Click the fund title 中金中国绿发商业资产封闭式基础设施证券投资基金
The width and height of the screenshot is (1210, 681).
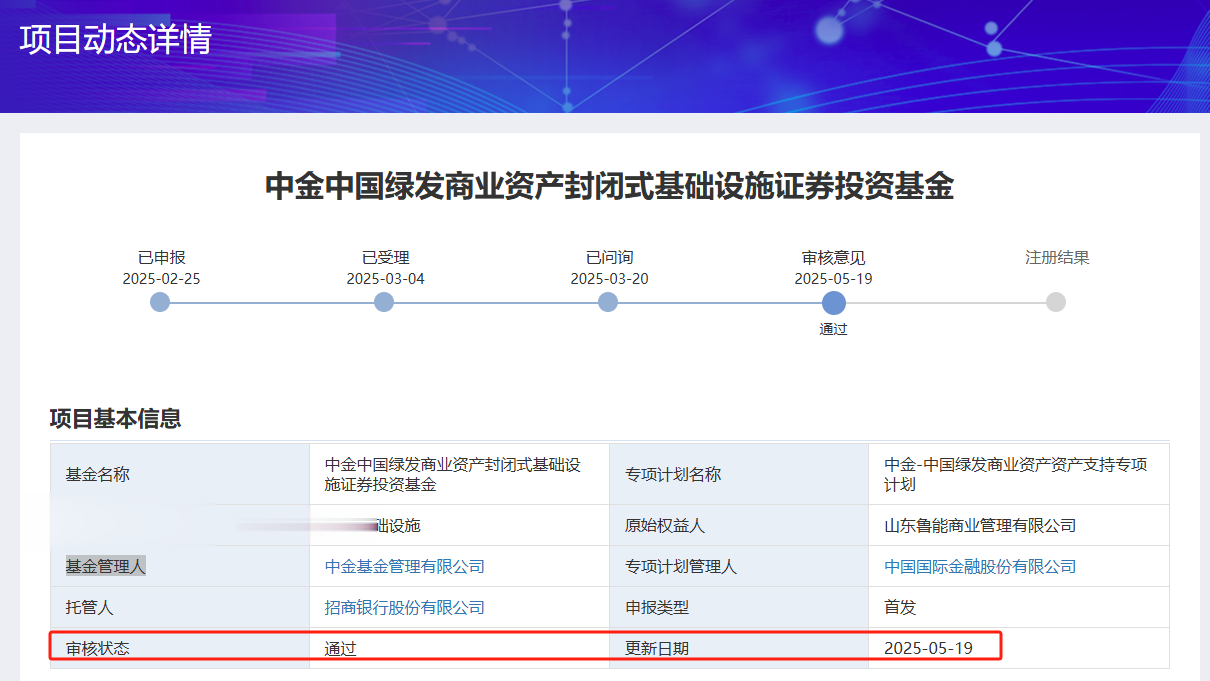point(609,186)
